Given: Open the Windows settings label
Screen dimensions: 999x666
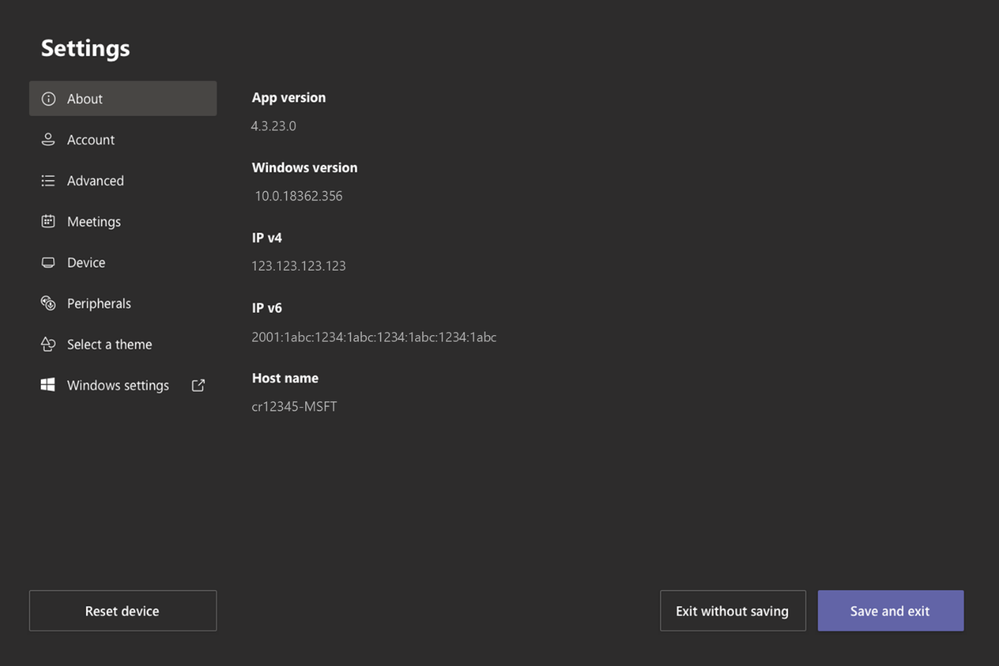Looking at the screenshot, I should click(118, 385).
